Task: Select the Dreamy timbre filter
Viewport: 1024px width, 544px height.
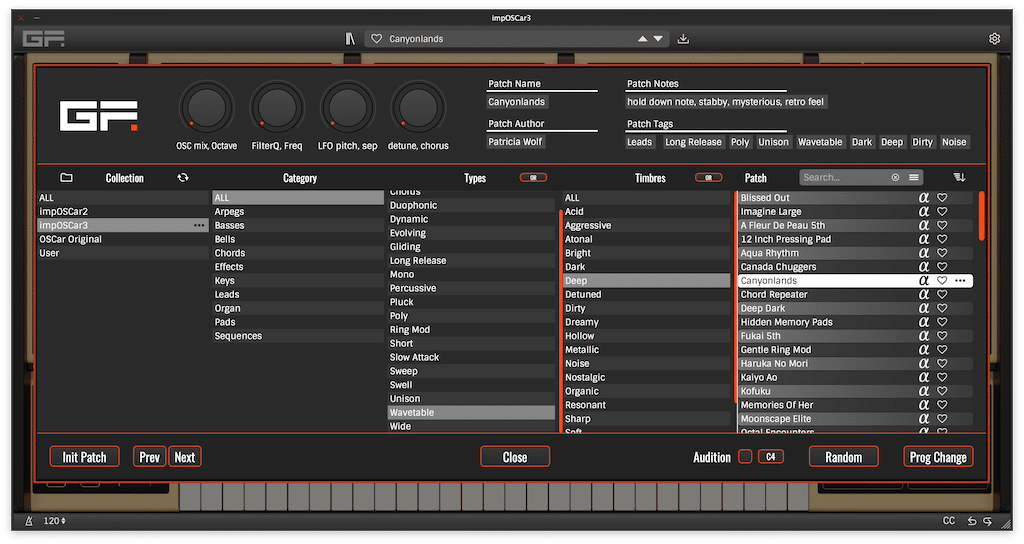Action: (647, 322)
